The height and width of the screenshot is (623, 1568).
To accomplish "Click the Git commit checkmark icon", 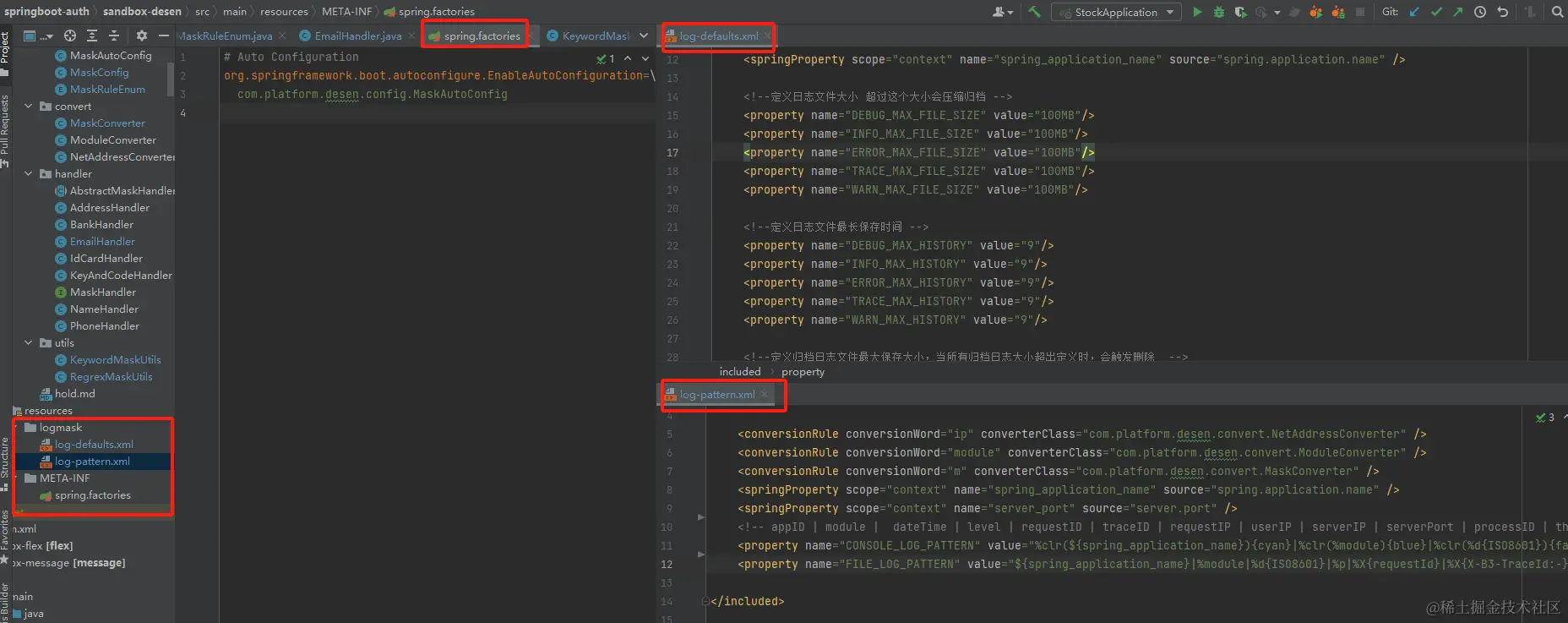I will coord(1436,12).
